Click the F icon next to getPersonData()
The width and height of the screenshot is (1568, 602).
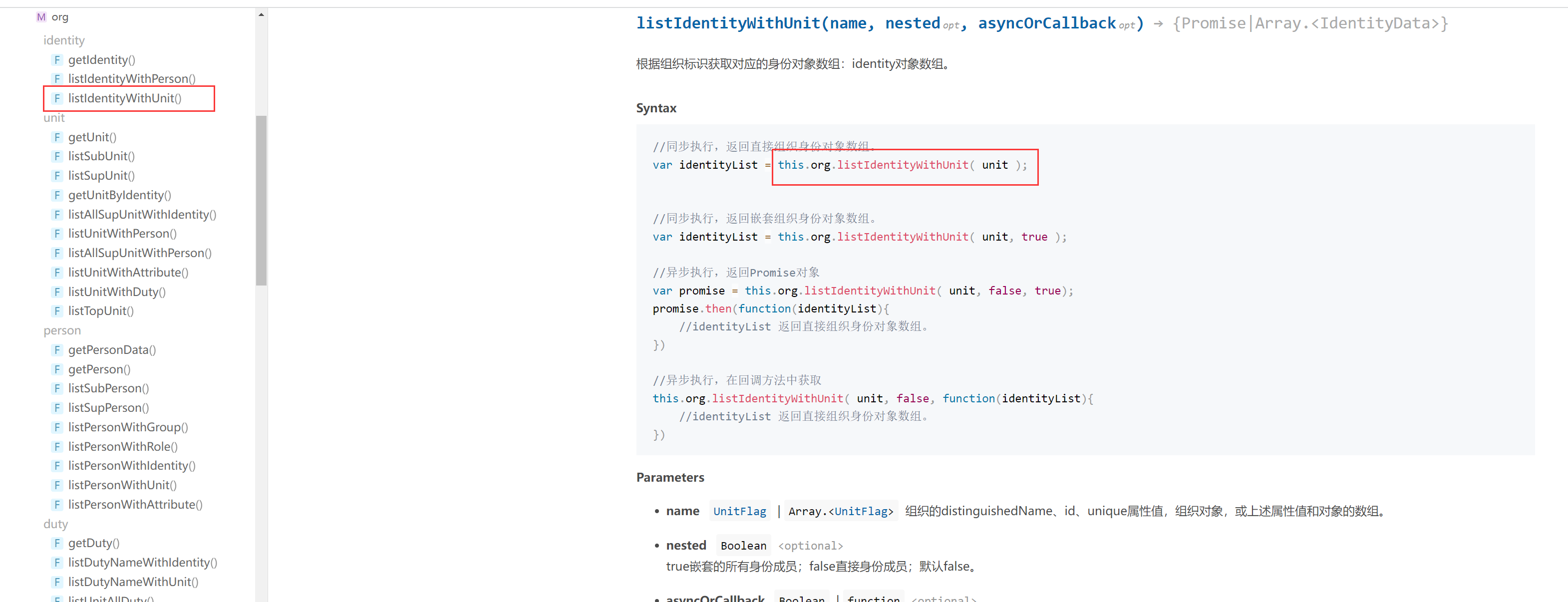[x=57, y=350]
